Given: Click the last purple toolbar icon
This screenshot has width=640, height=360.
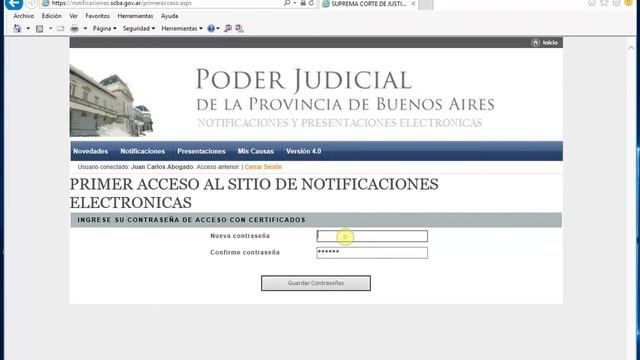Looking at the screenshot, I should [x=239, y=29].
